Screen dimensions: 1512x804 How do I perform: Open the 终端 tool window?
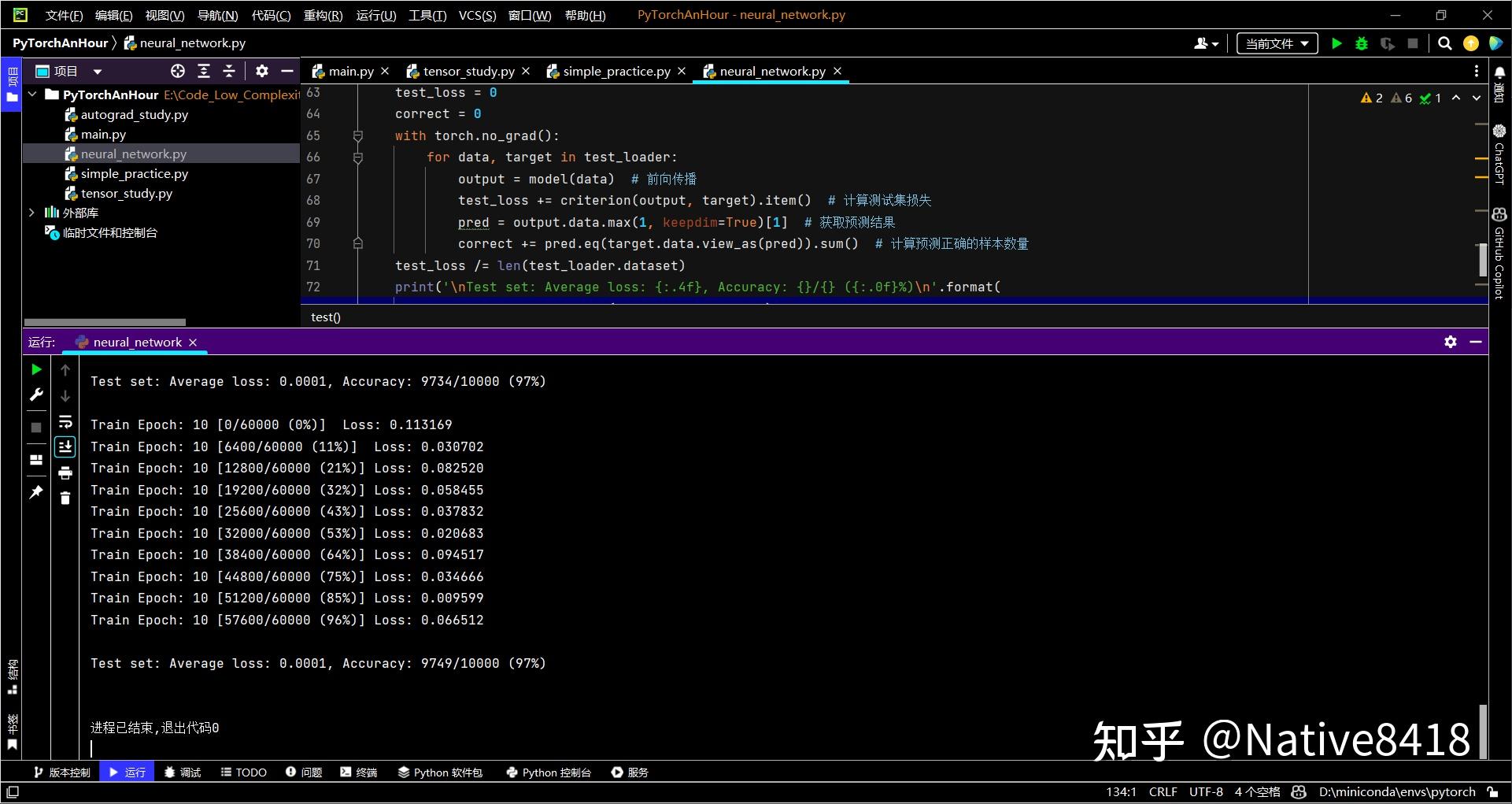[x=359, y=772]
